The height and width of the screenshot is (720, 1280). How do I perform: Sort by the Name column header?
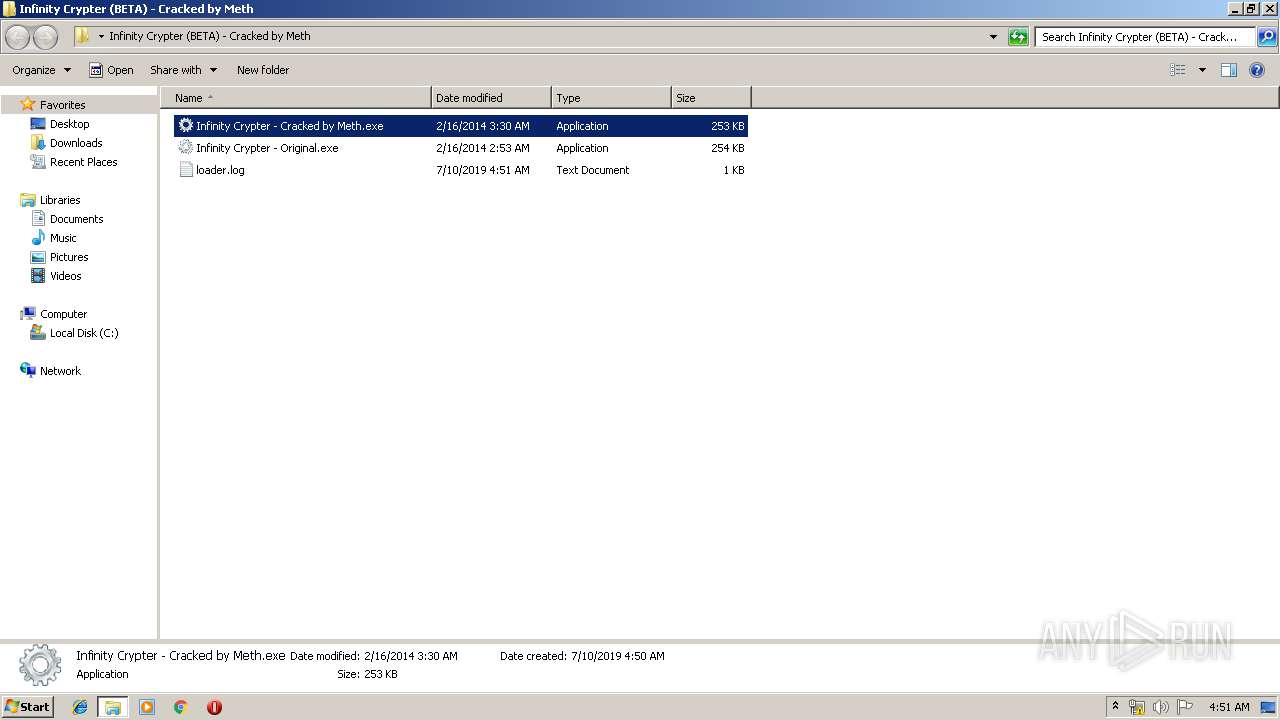(296, 98)
